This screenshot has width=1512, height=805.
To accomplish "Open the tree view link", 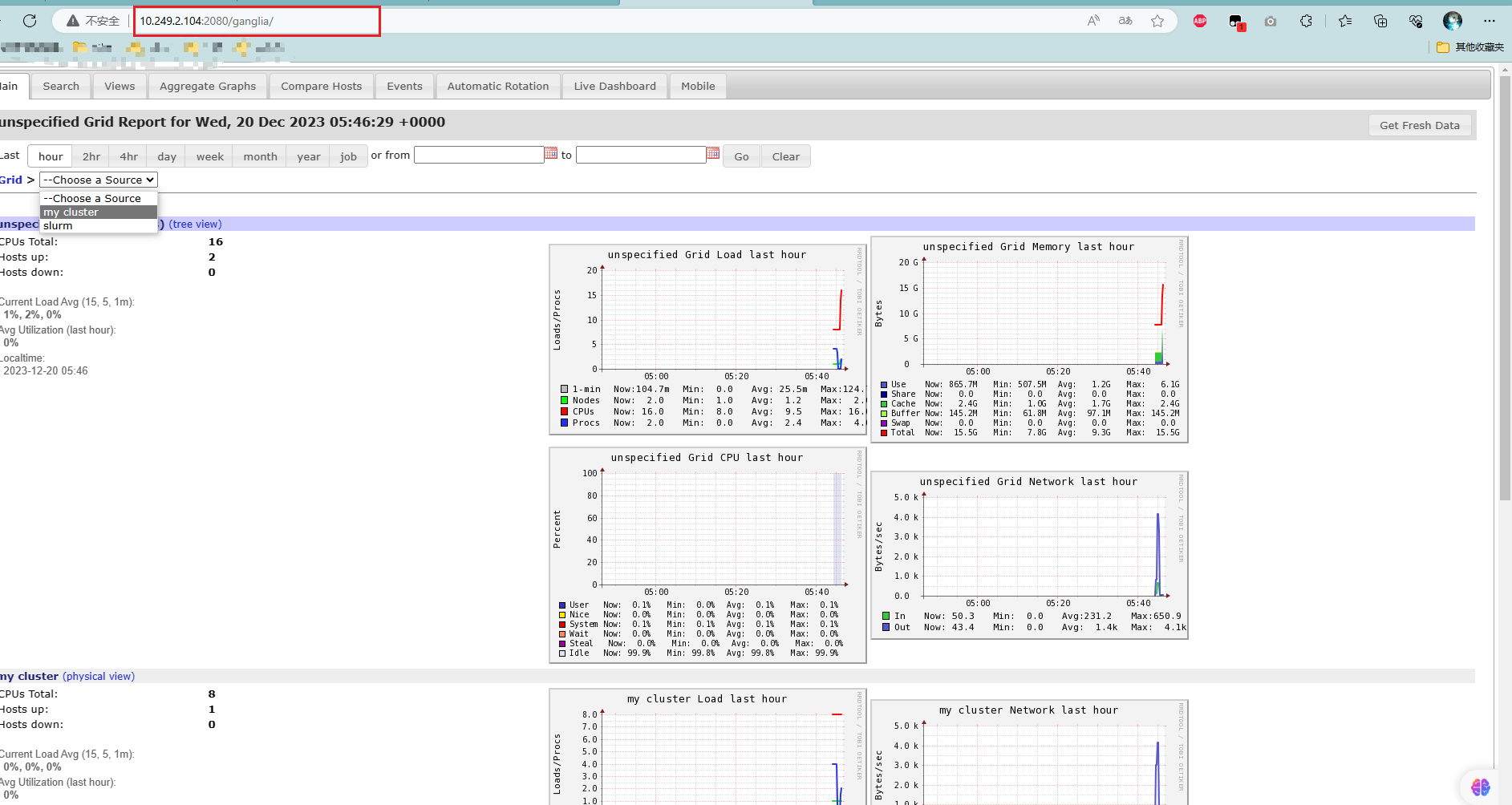I will click(196, 224).
